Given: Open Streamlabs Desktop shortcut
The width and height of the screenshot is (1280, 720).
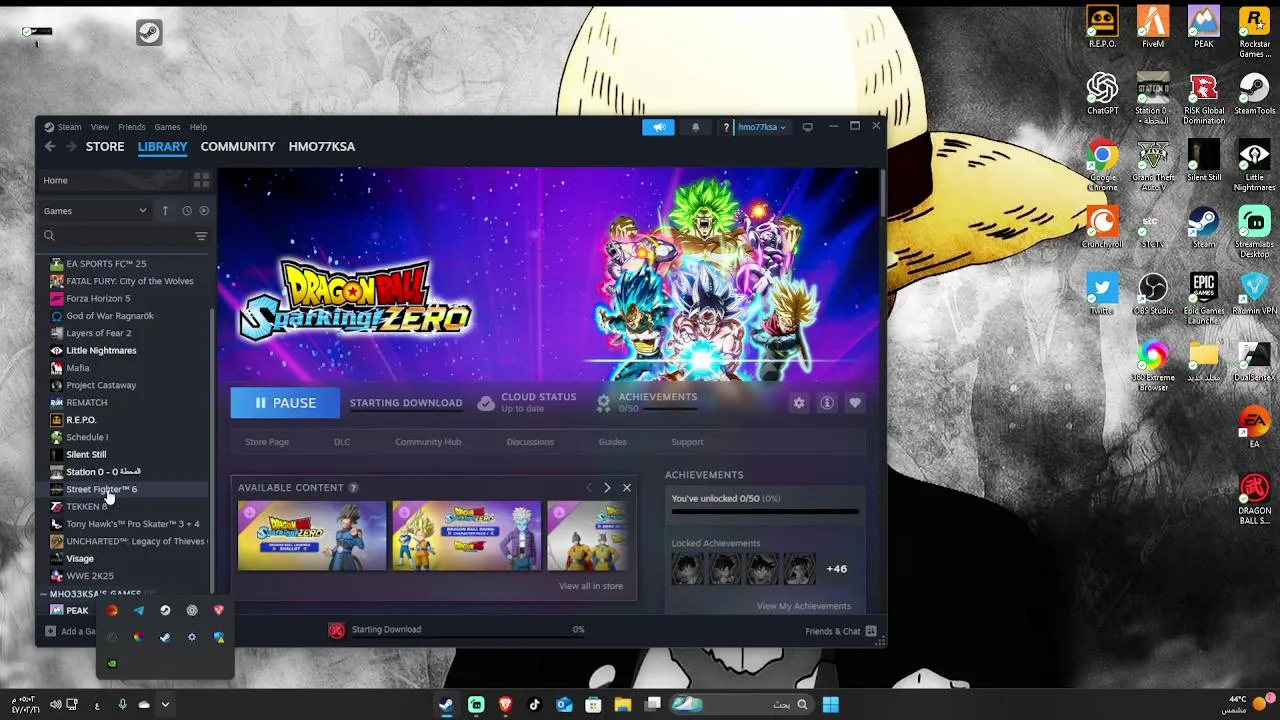Looking at the screenshot, I should [x=1255, y=232].
